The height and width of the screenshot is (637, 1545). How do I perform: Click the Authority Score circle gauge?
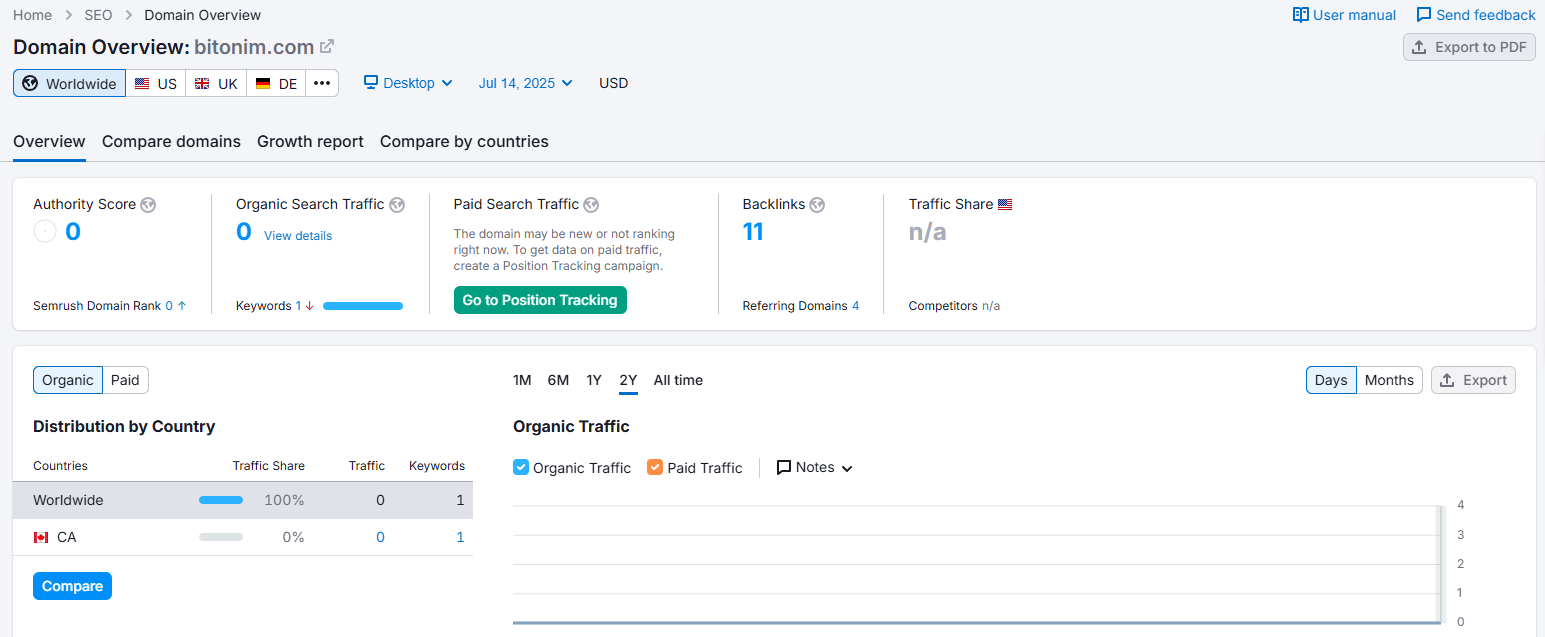click(x=45, y=232)
